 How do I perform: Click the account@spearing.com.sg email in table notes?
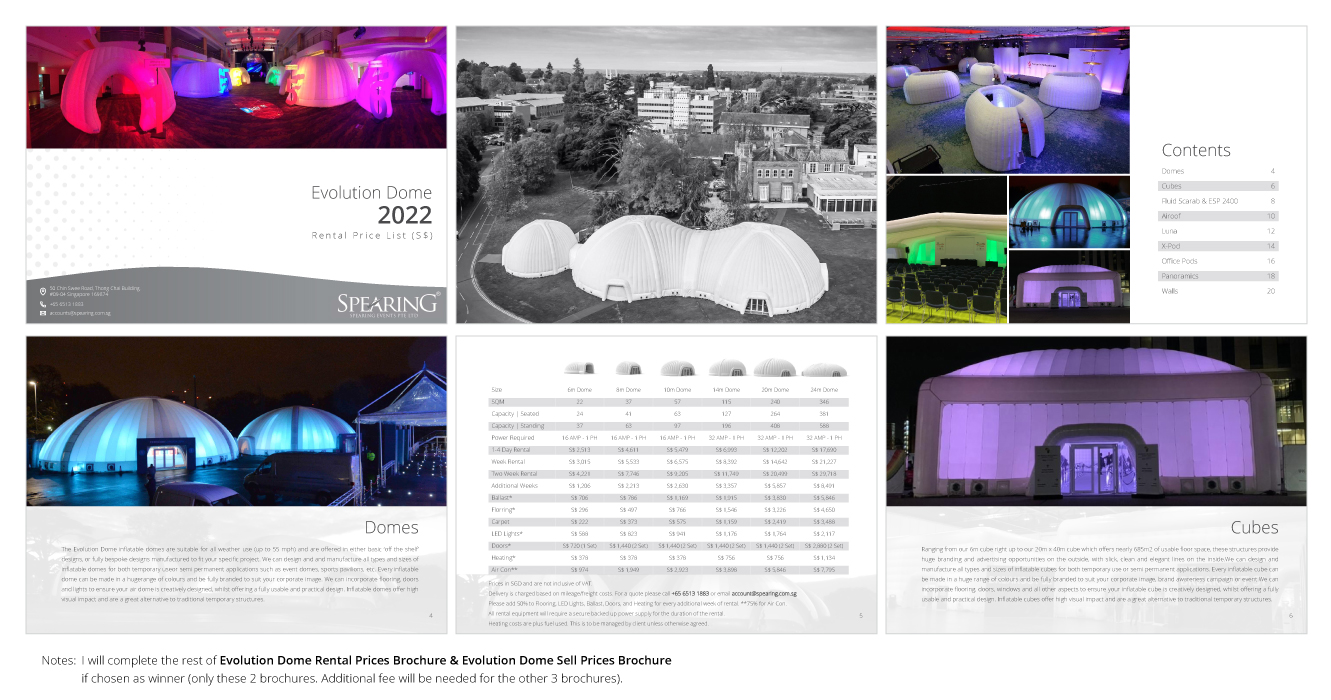coord(762,593)
